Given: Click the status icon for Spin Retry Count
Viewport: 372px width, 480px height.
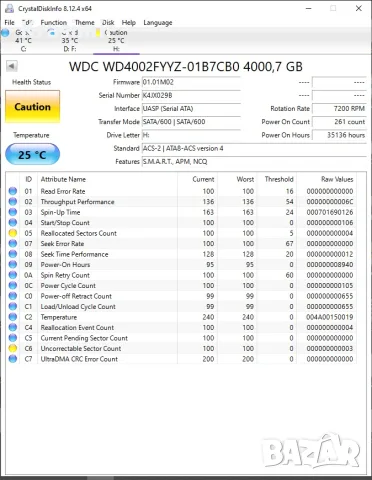Looking at the screenshot, I should (x=13, y=275).
